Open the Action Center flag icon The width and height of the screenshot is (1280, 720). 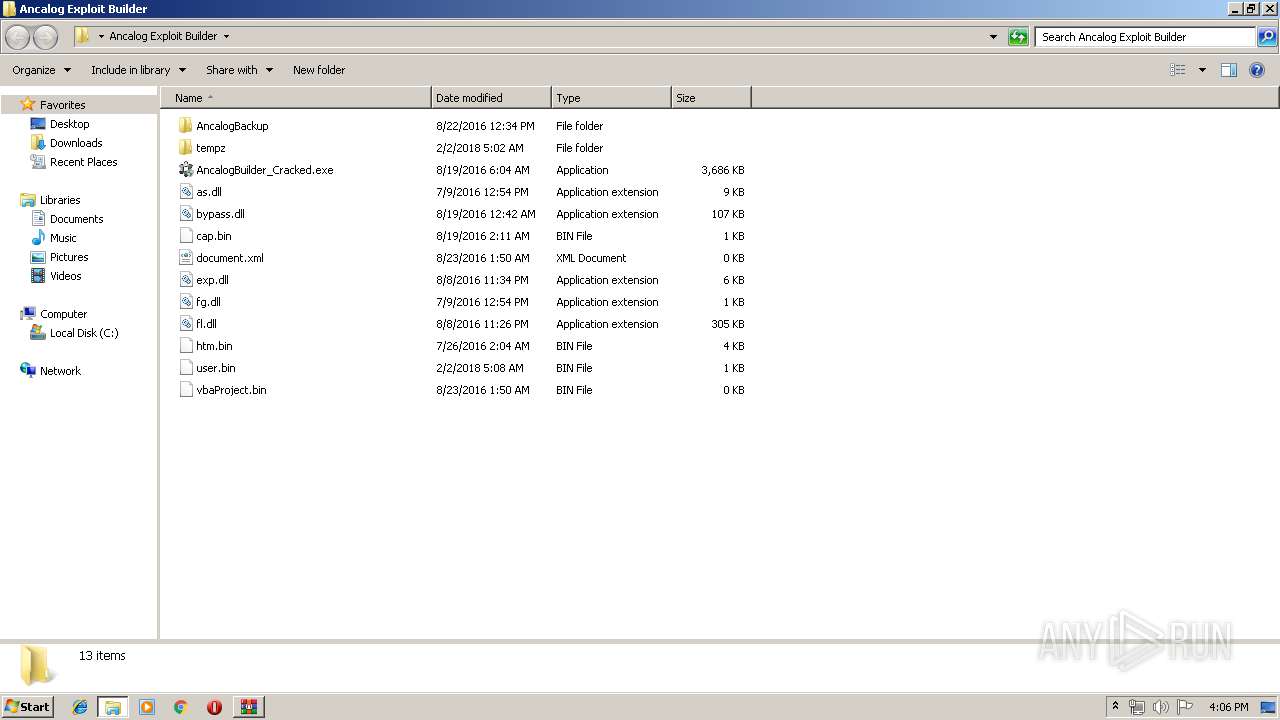click(1185, 707)
